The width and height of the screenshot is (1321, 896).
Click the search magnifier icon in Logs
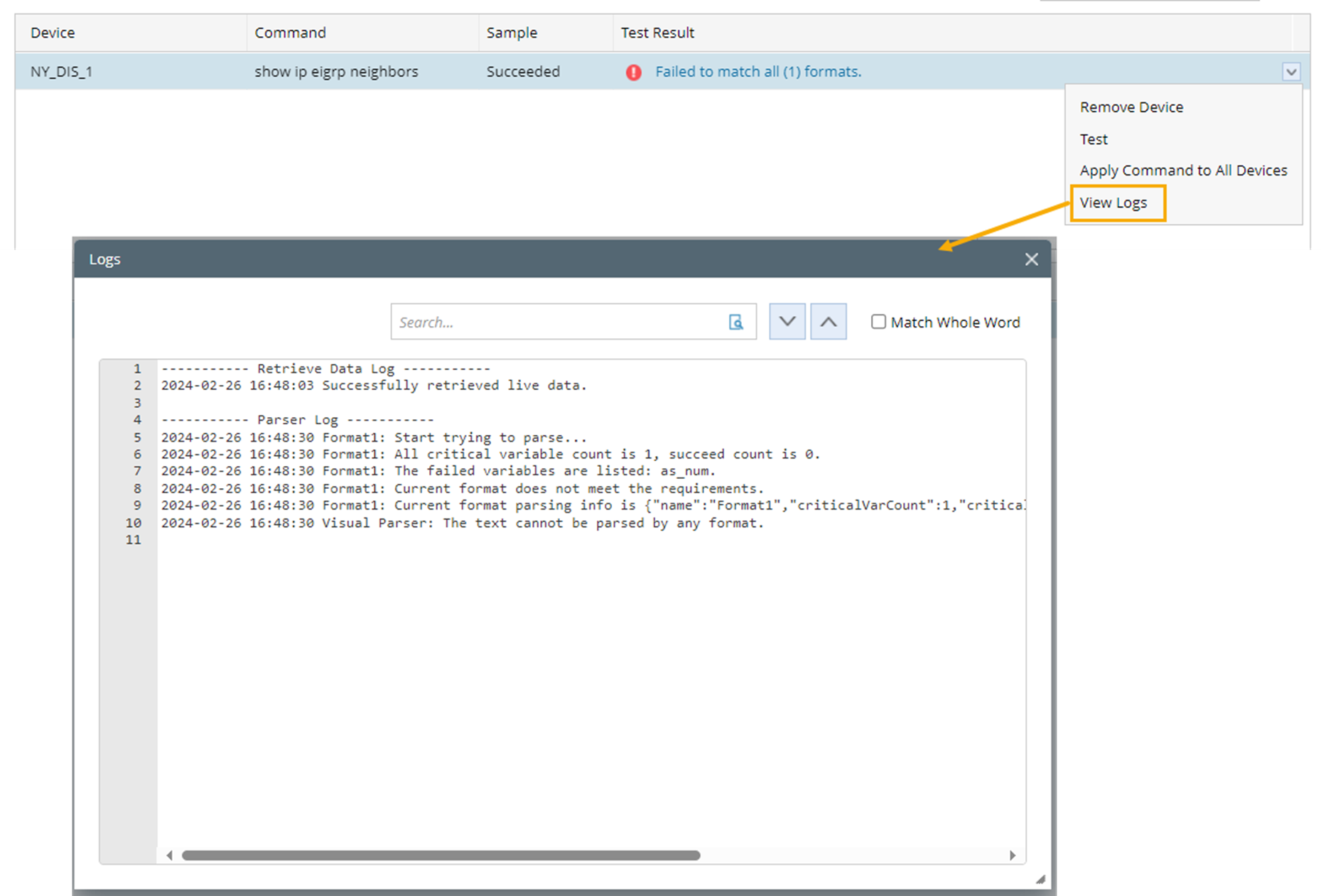pyautogui.click(x=736, y=323)
